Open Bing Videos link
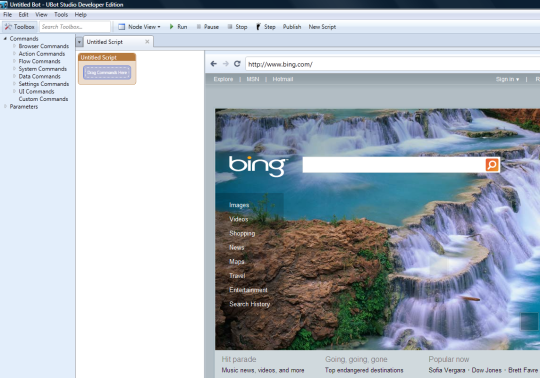The image size is (540, 378). click(239, 219)
